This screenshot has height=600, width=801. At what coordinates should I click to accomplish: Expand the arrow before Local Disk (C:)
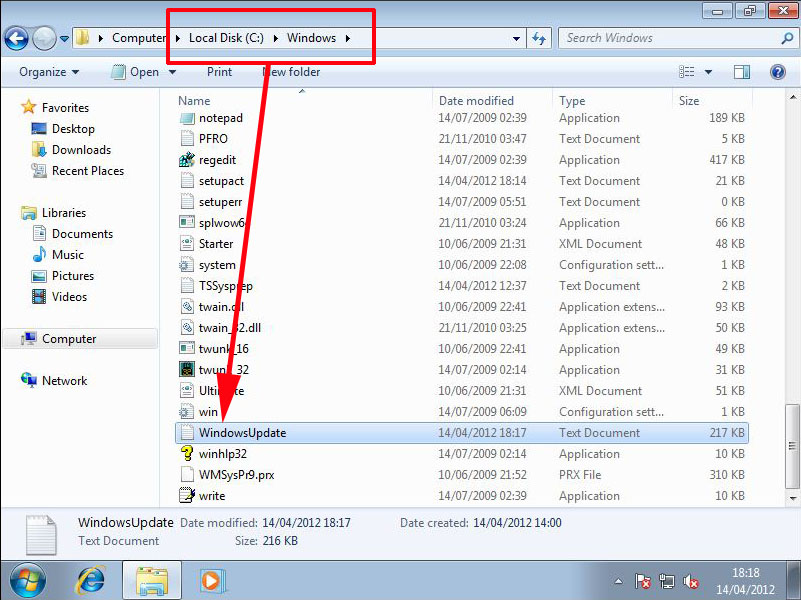tap(178, 38)
